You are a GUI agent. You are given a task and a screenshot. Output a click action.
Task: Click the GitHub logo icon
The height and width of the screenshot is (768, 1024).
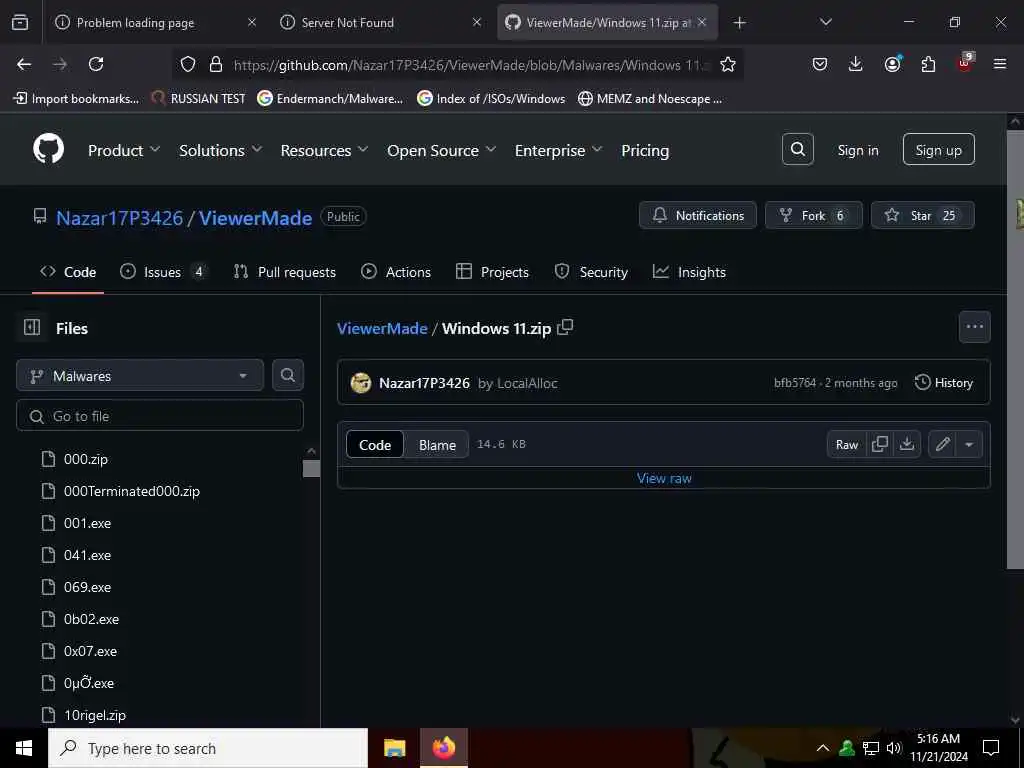click(x=48, y=149)
